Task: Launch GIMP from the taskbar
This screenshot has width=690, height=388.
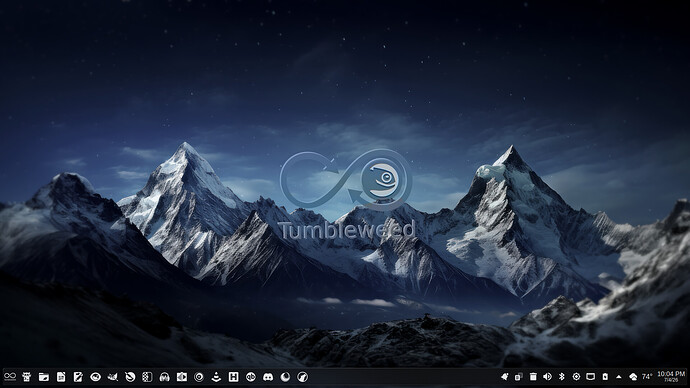Action: 113,377
